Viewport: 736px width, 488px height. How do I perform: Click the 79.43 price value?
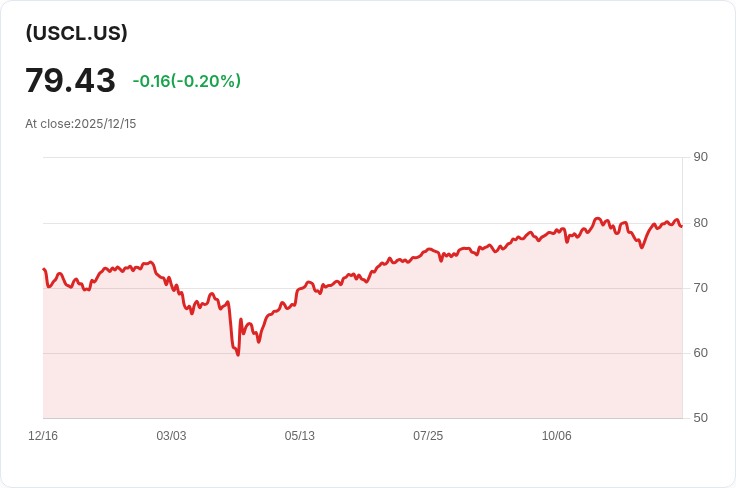[x=70, y=80]
